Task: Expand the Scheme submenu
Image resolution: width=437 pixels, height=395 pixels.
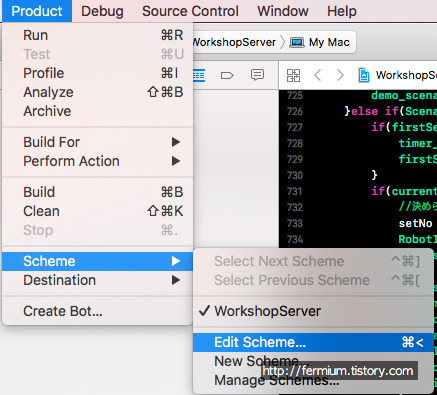Action: pyautogui.click(x=97, y=261)
